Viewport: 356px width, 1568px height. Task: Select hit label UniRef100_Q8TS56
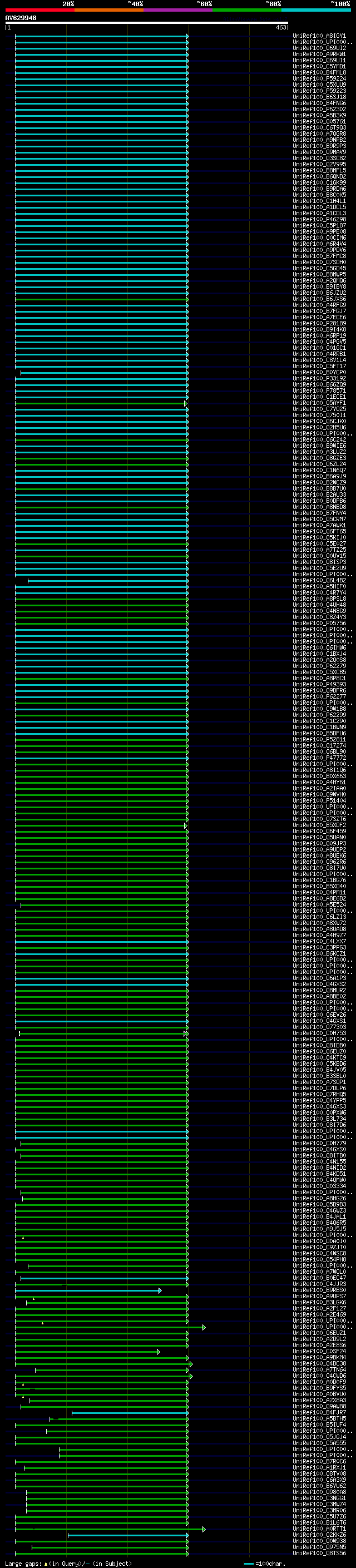point(319,1554)
